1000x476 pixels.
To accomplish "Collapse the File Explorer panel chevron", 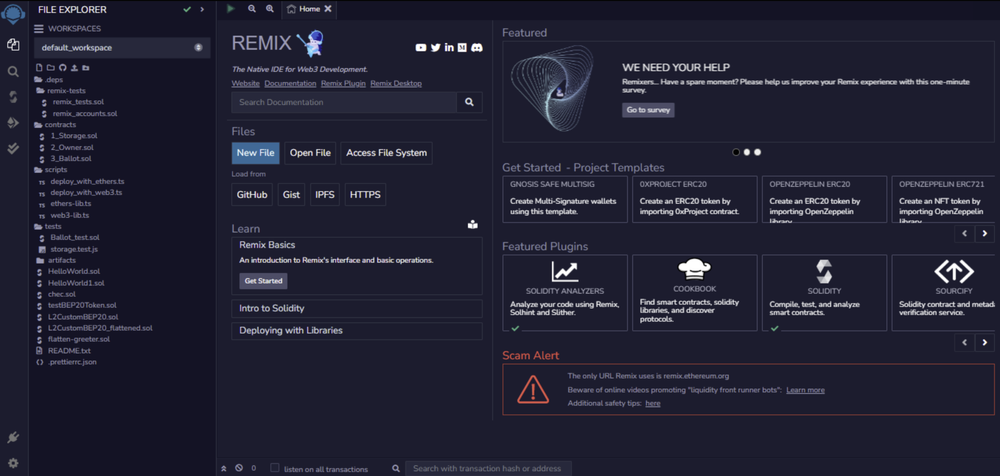I will (202, 10).
